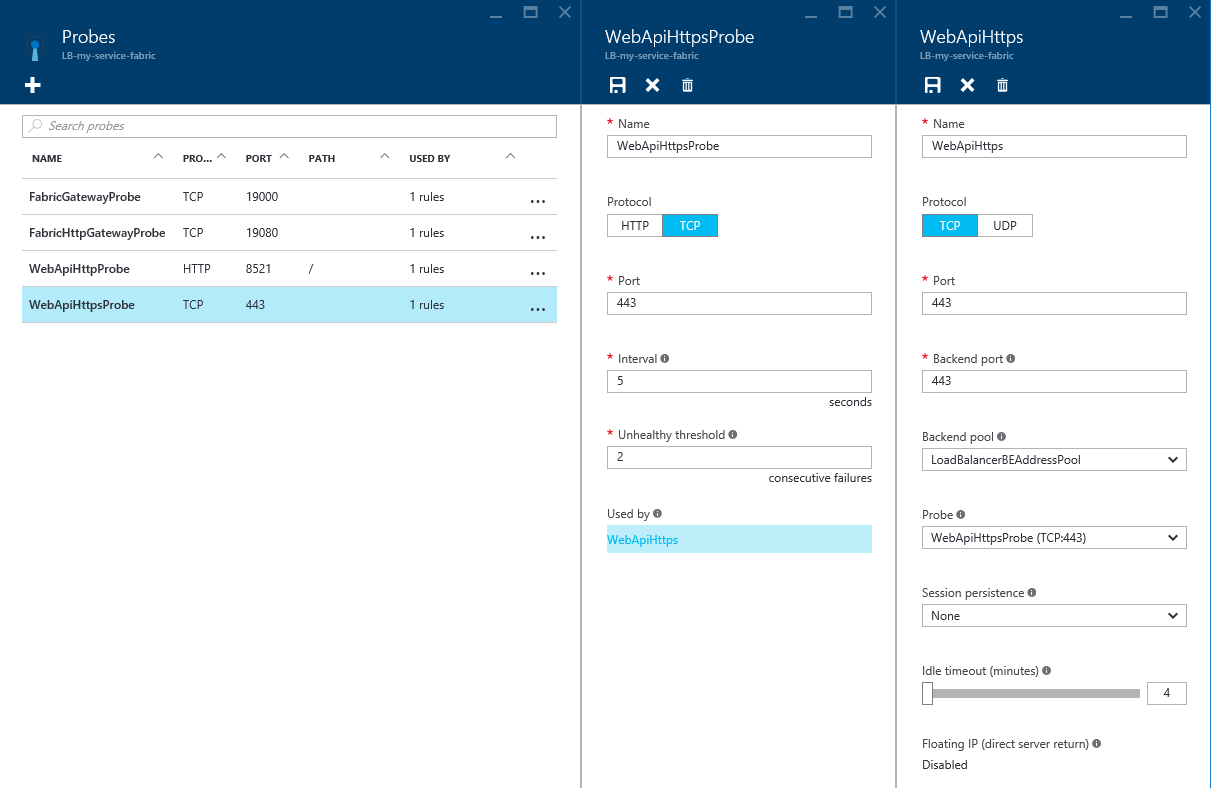Switch probe protocol to HTTP
Viewport: 1211px width, 788px height.
(x=634, y=225)
